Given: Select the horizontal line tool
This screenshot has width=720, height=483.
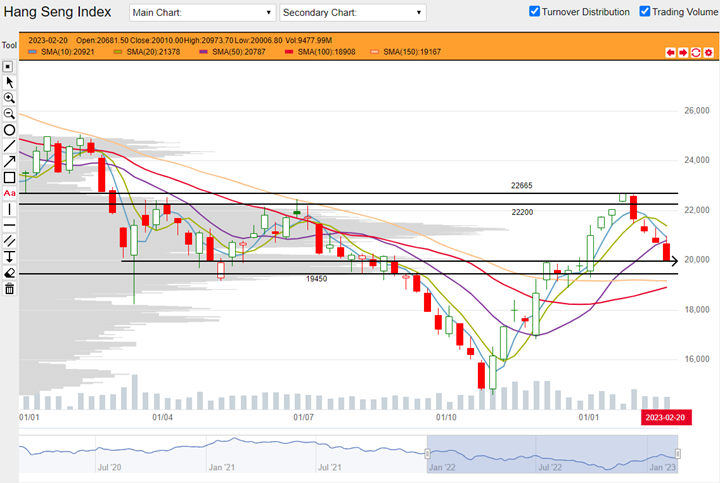Looking at the screenshot, I should (x=9, y=225).
